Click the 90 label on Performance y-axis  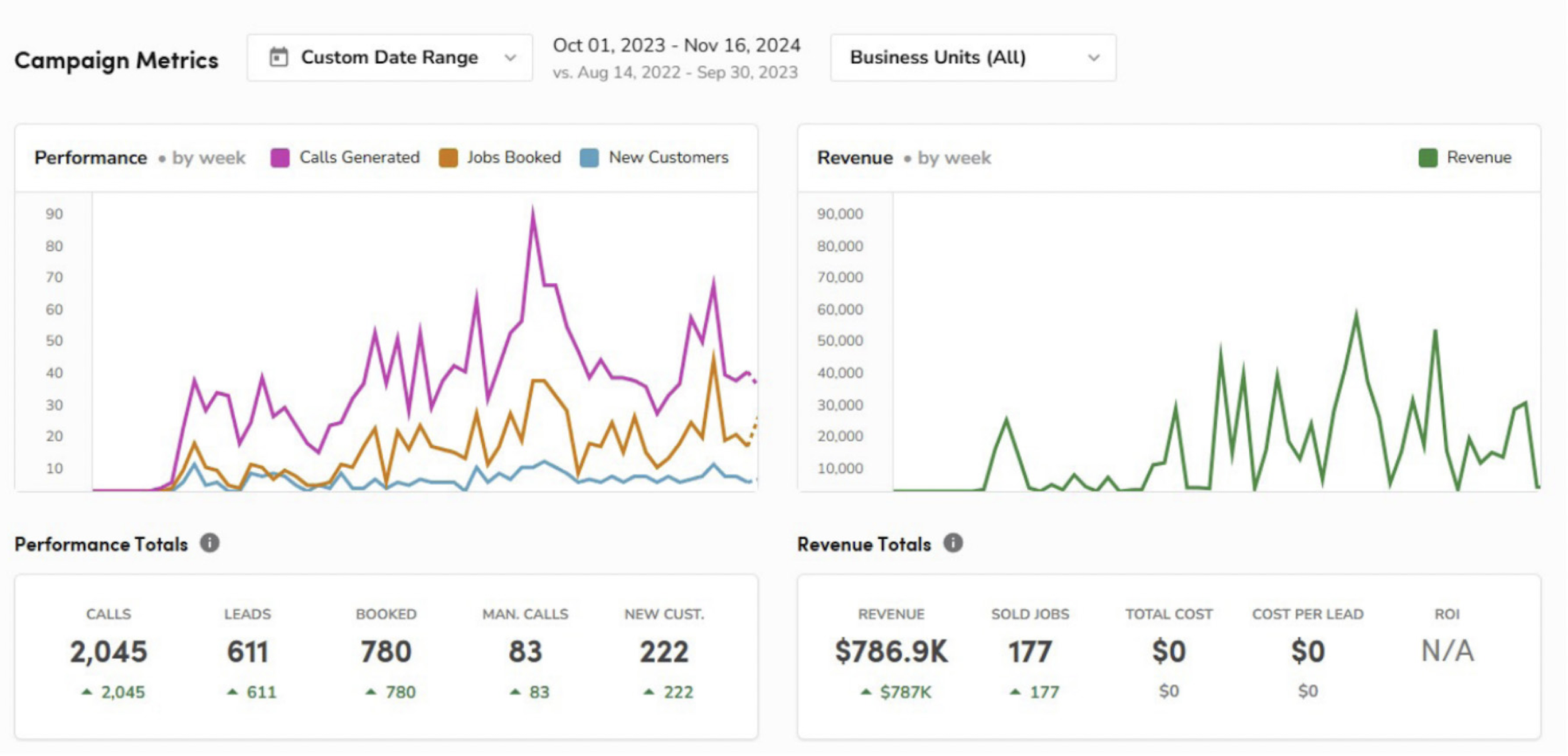[54, 214]
